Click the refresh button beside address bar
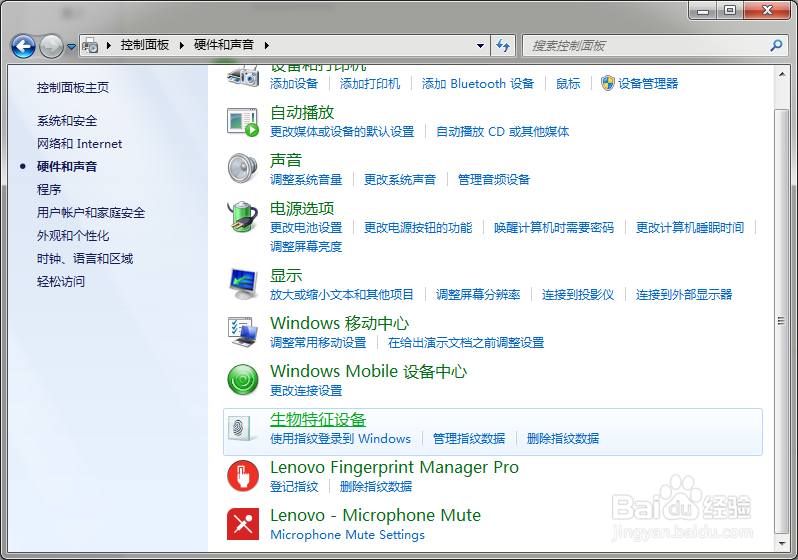 click(x=503, y=46)
